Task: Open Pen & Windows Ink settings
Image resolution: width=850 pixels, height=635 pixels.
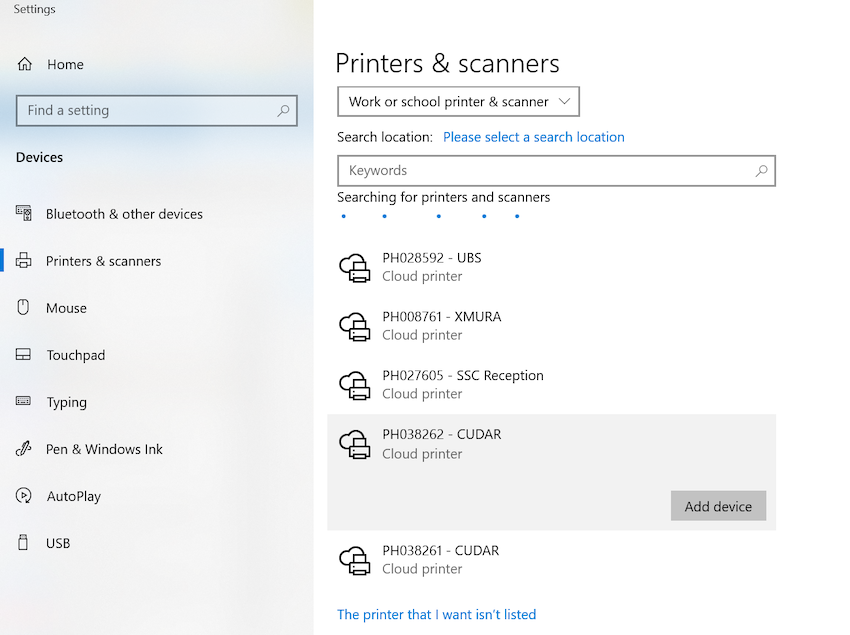Action: point(104,449)
